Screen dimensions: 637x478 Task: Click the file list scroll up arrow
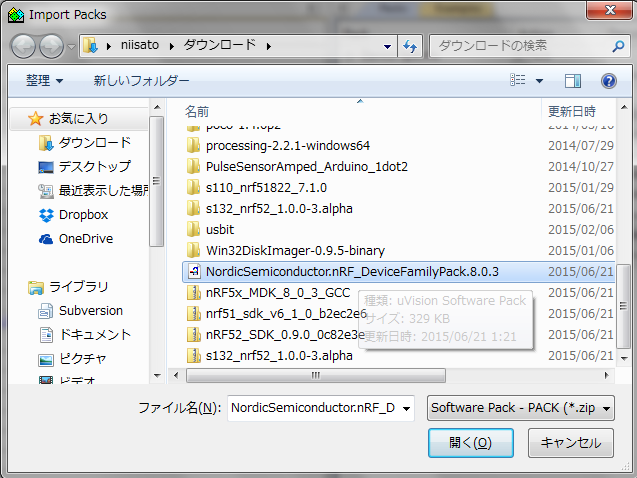(x=624, y=107)
